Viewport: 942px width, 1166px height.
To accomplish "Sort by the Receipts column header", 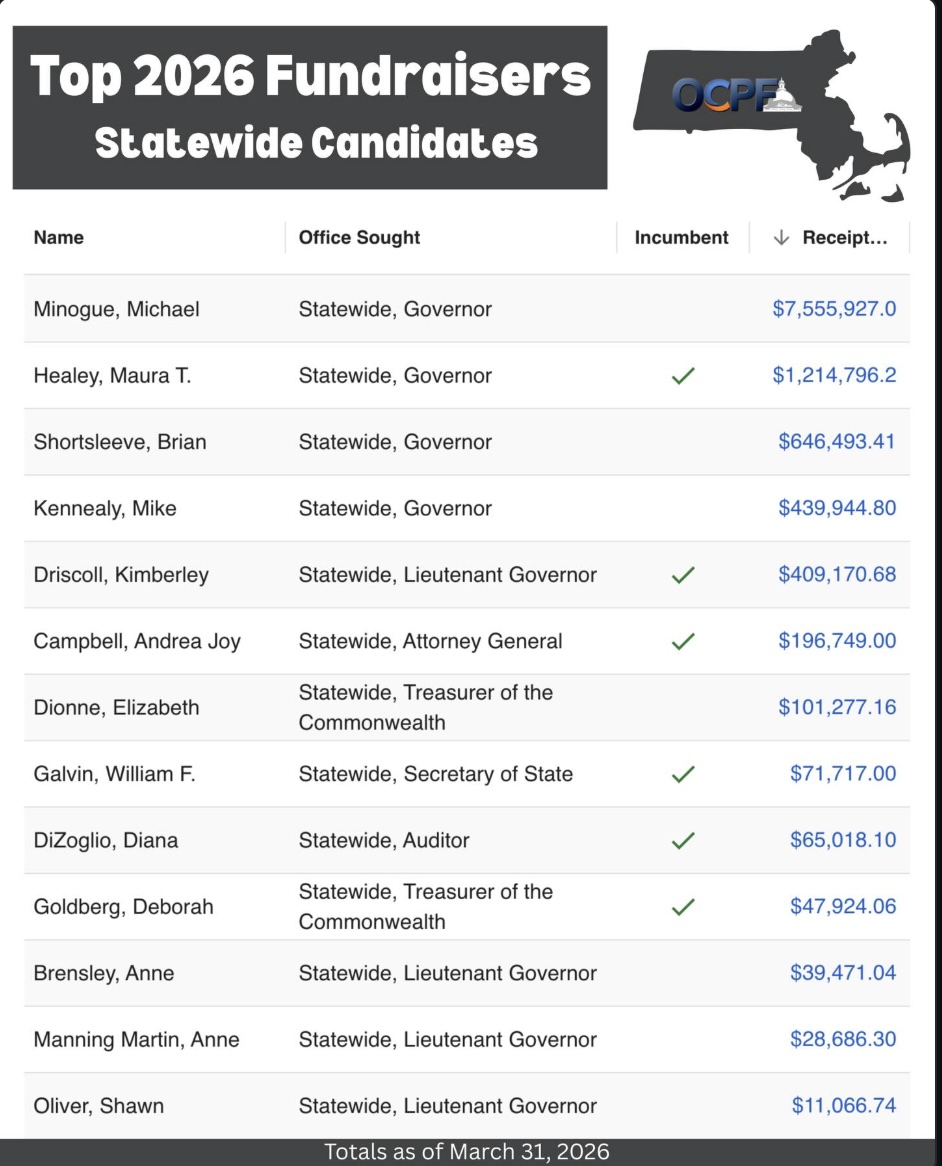I will 845,238.
